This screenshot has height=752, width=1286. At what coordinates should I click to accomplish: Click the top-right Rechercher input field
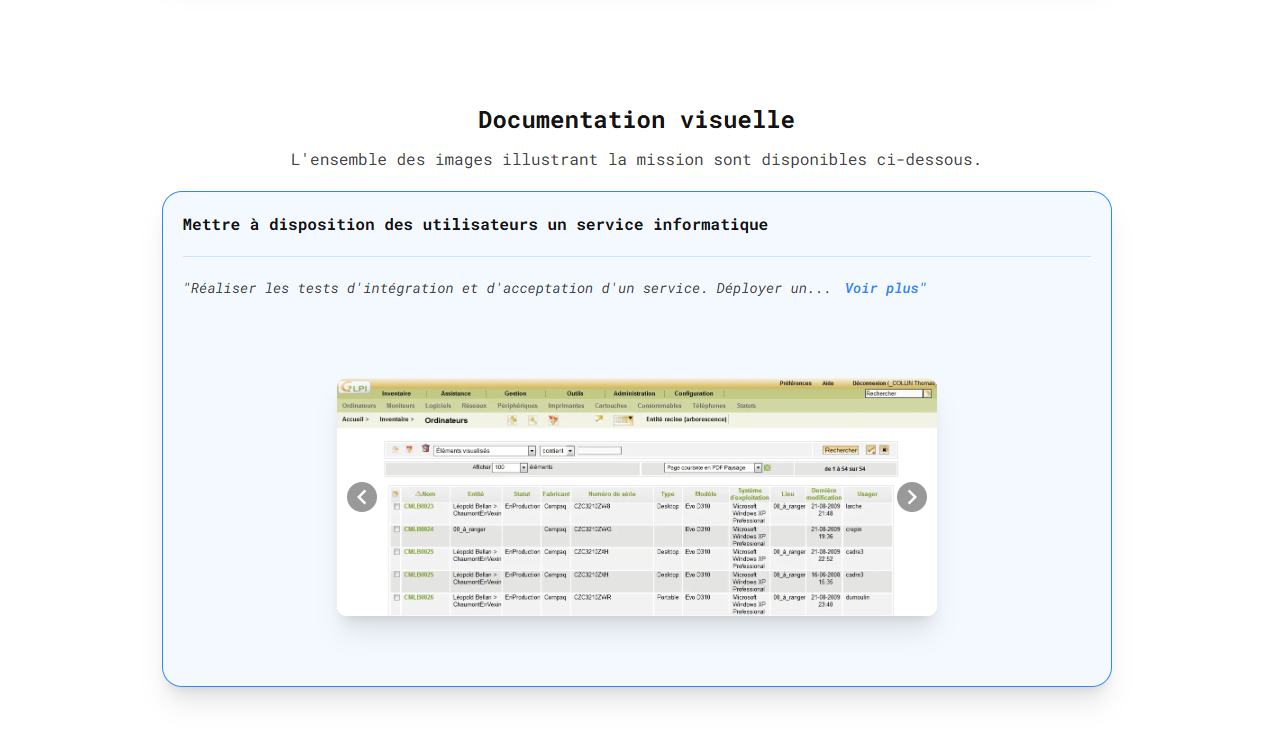point(894,394)
